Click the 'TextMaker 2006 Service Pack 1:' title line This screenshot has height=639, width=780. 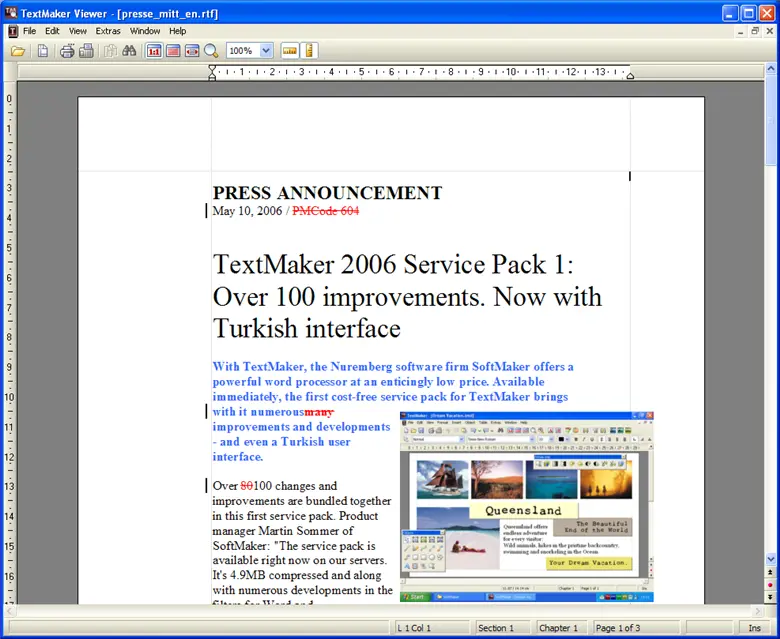pos(393,264)
